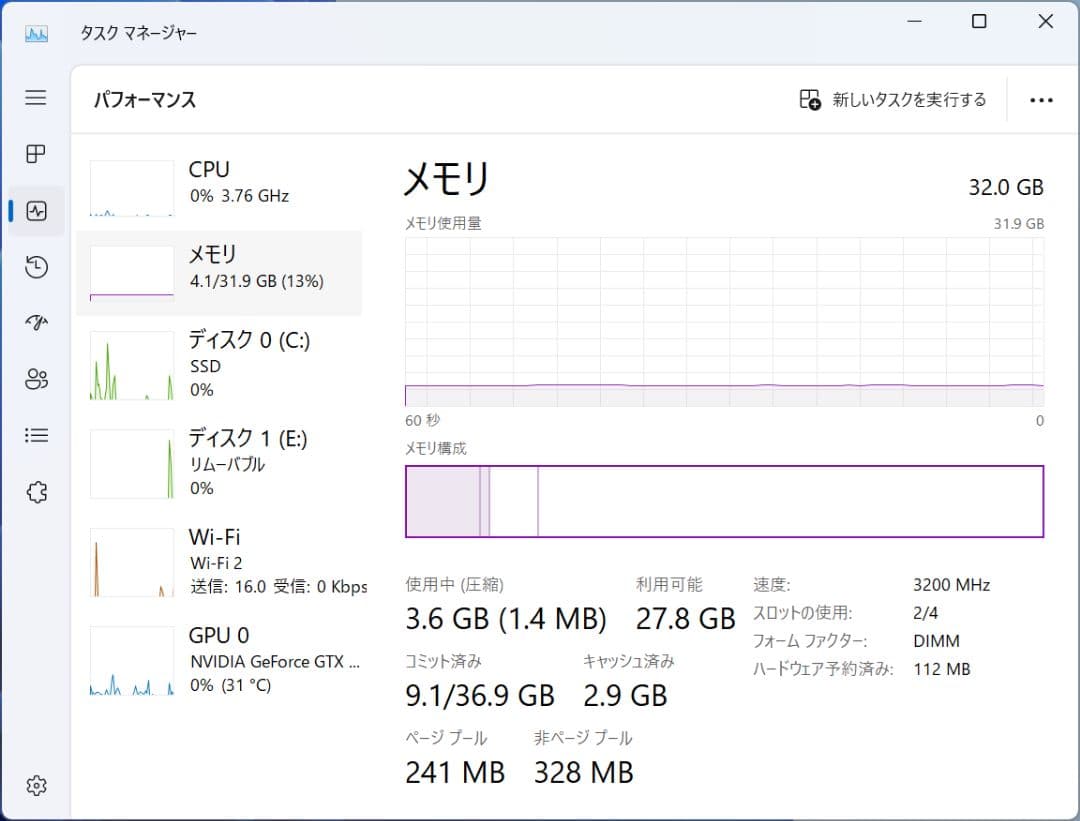Viewport: 1080px width, 821px height.
Task: Open the more options (...) menu
Action: click(1042, 100)
